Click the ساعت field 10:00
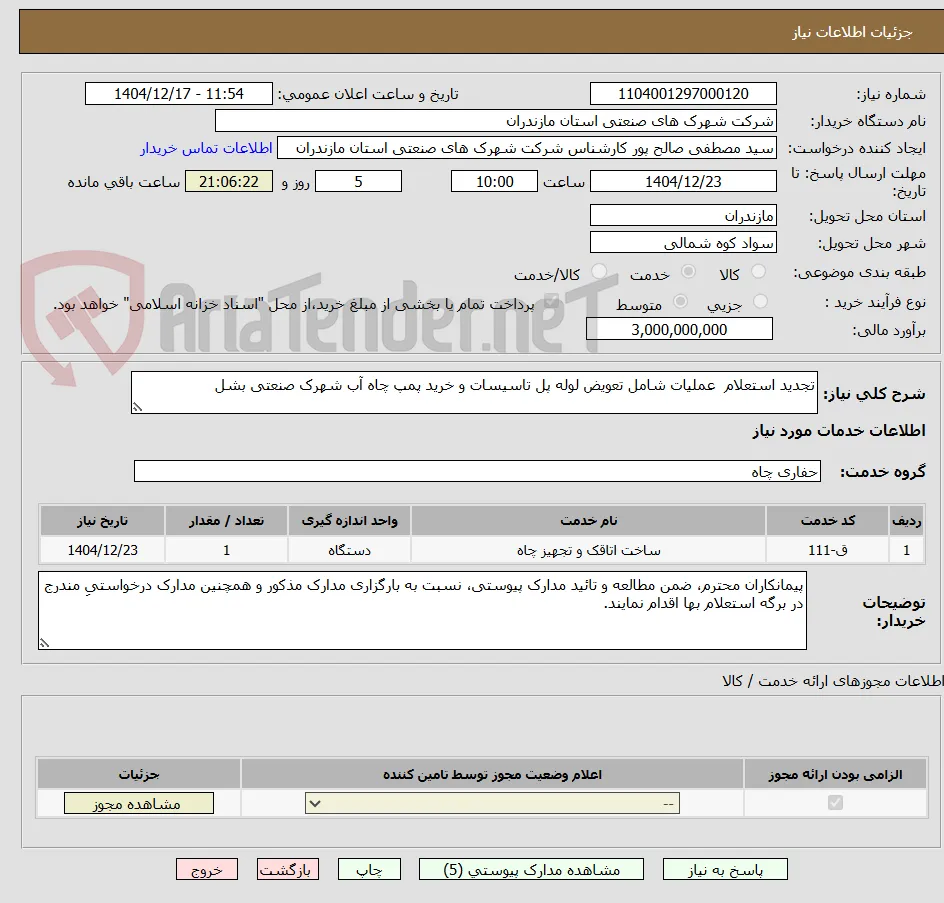The image size is (944, 903). coord(494,181)
